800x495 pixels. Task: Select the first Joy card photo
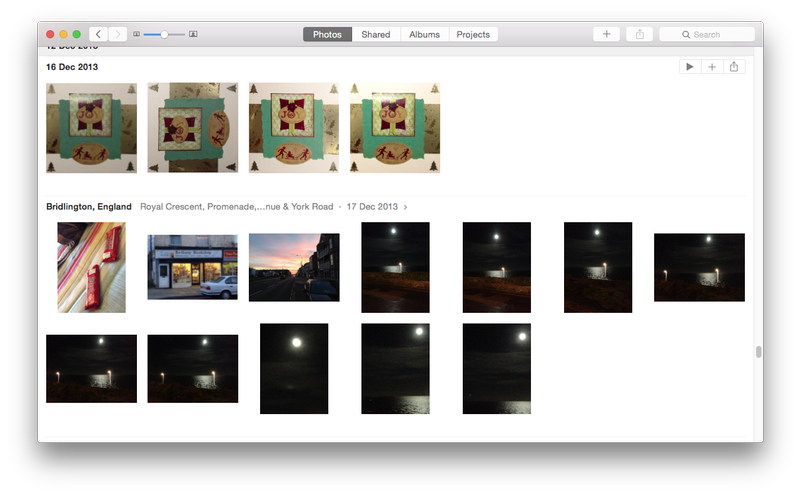point(91,128)
